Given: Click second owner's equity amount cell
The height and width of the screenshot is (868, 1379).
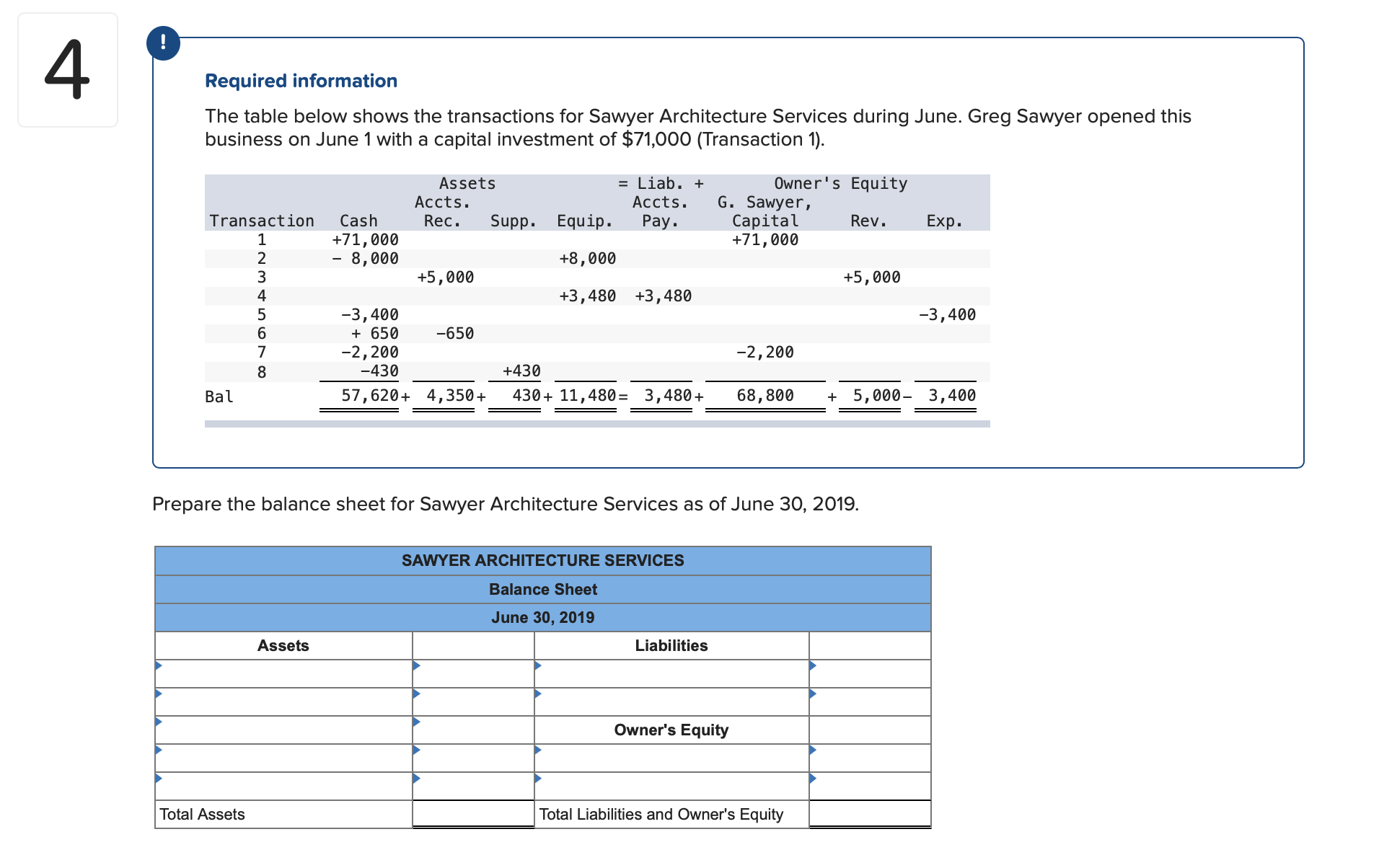Looking at the screenshot, I should [870, 787].
